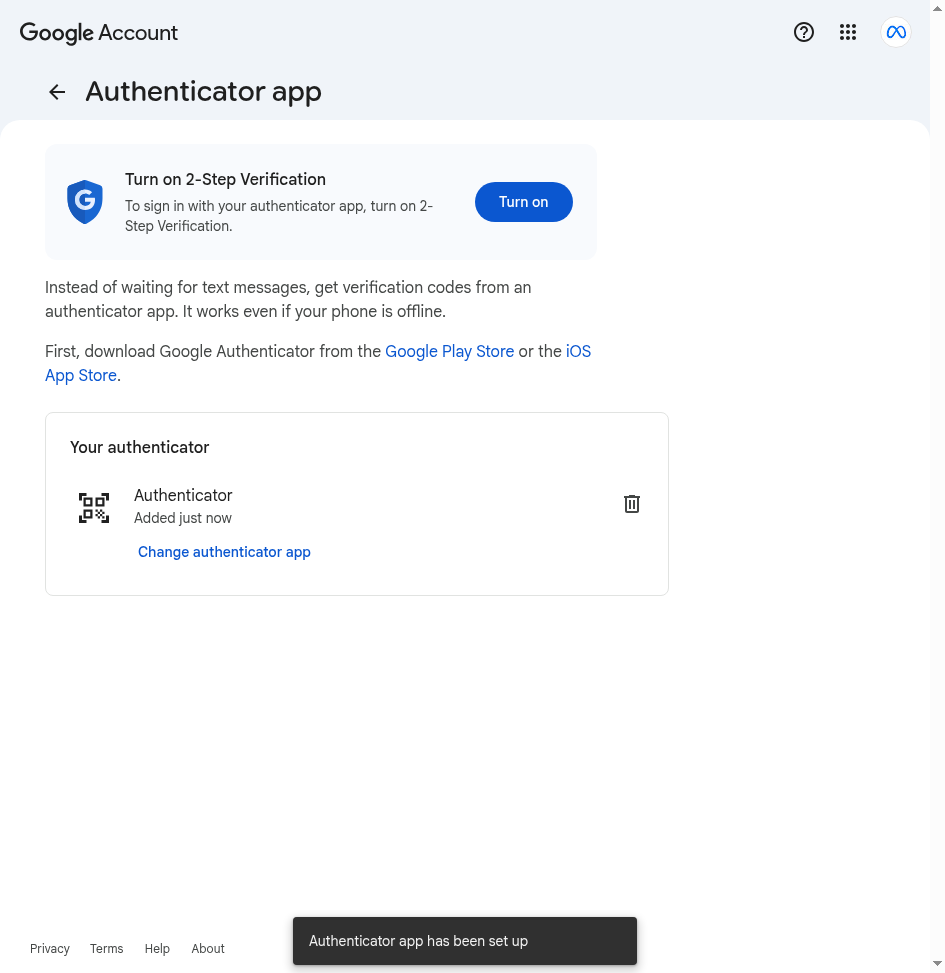This screenshot has height=973, width=945.
Task: Click the Authenticator entry name
Action: pyautogui.click(x=183, y=495)
